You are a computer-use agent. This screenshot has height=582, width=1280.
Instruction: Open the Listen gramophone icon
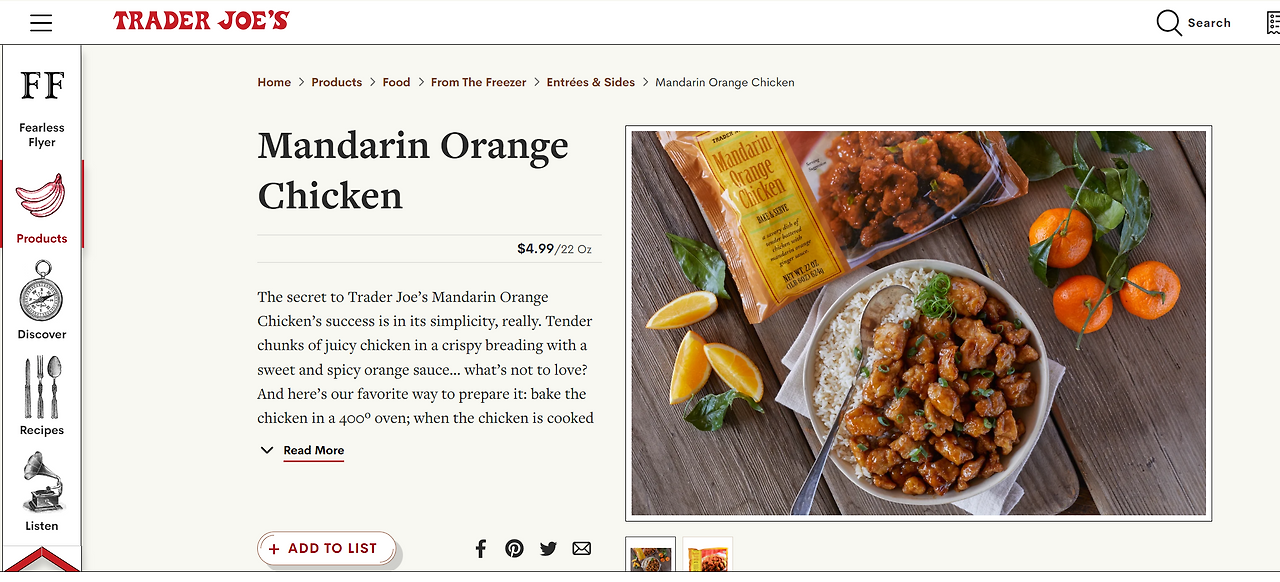[x=42, y=482]
